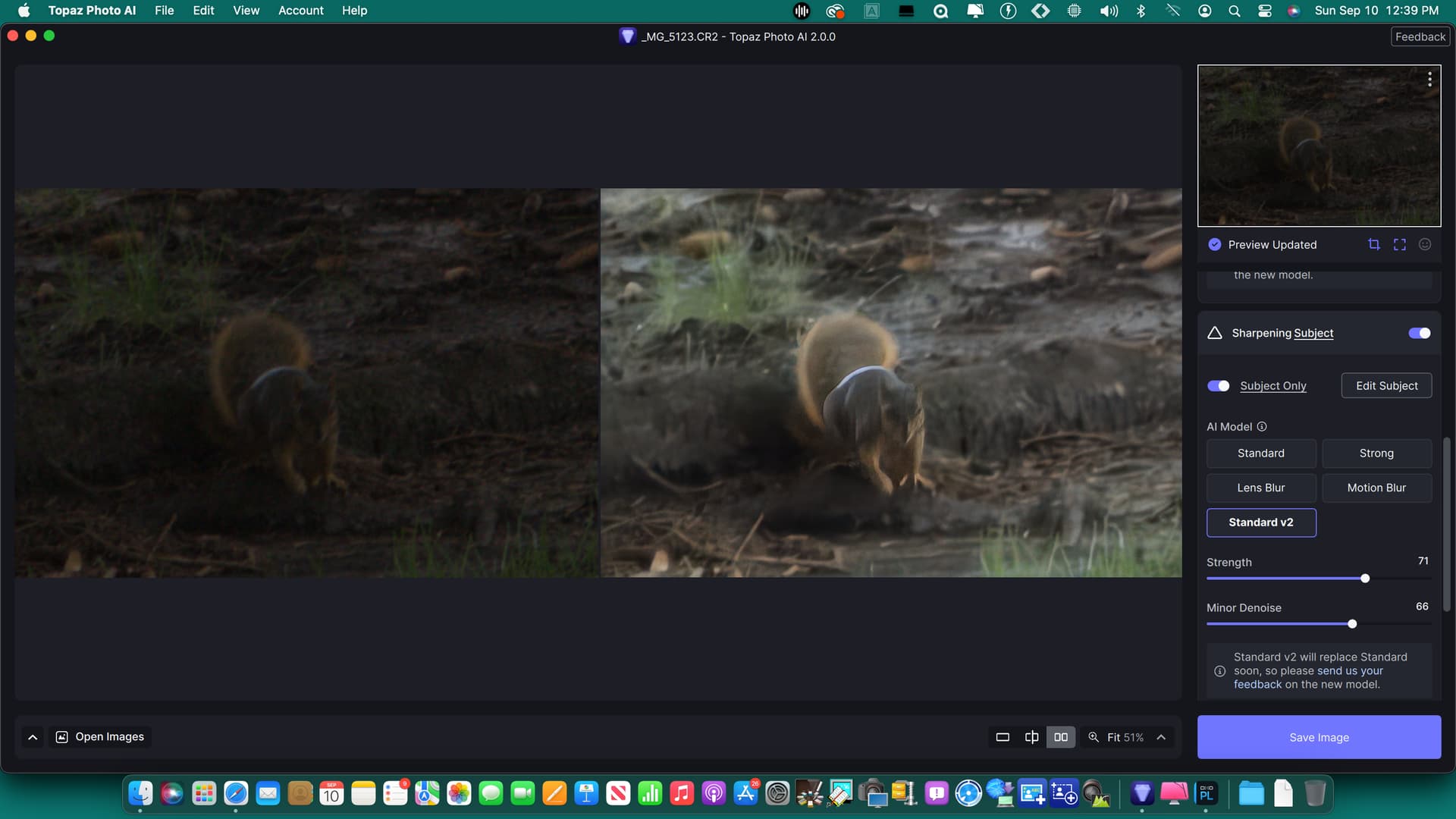This screenshot has width=1456, height=819.
Task: Click the navigator thumbnail preview
Action: 1319,146
